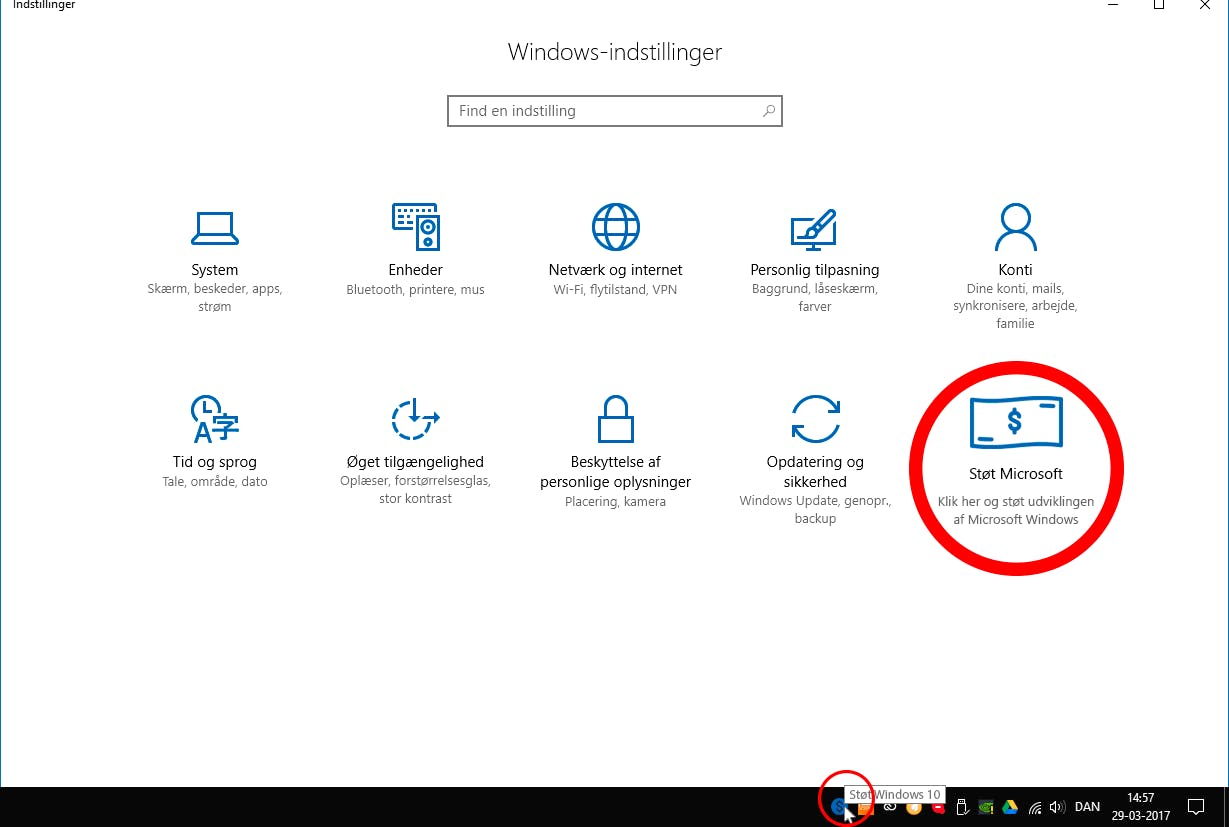Click Tid og sprog title text
This screenshot has height=827, width=1229.
pyautogui.click(x=214, y=462)
